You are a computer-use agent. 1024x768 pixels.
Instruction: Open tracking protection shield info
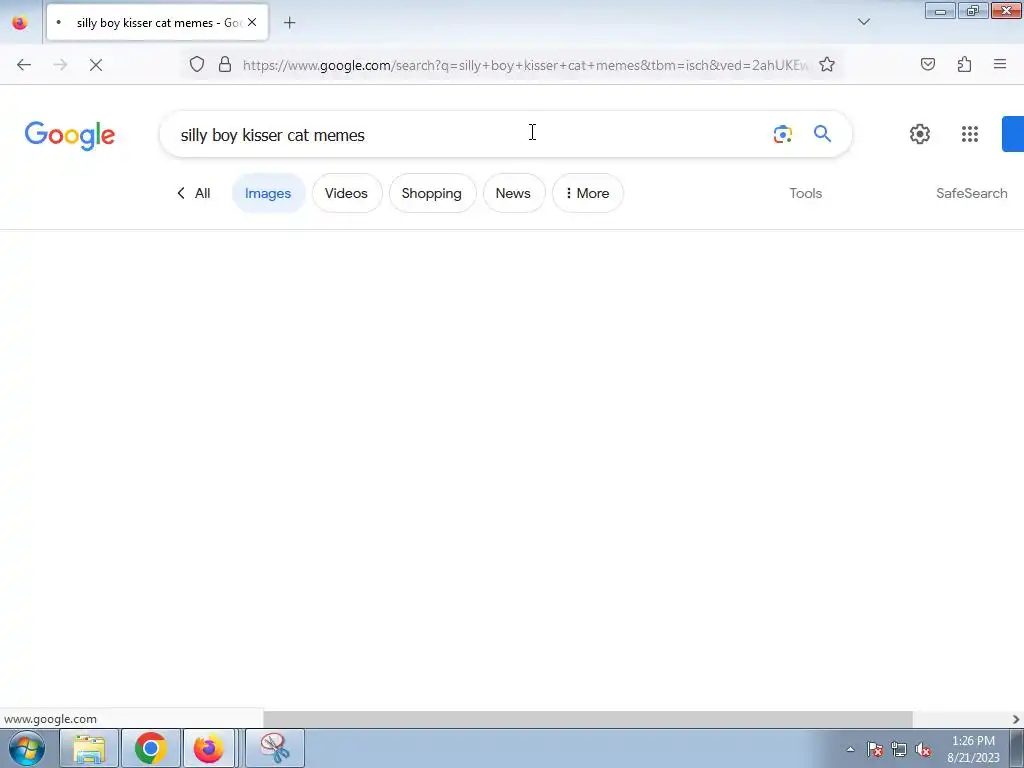point(197,64)
